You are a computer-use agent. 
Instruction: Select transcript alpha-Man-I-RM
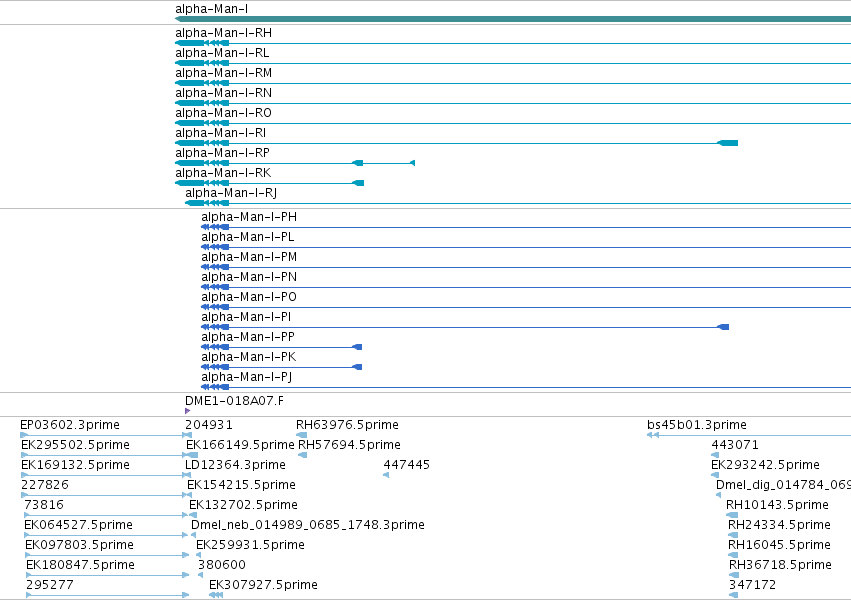tap(223, 73)
